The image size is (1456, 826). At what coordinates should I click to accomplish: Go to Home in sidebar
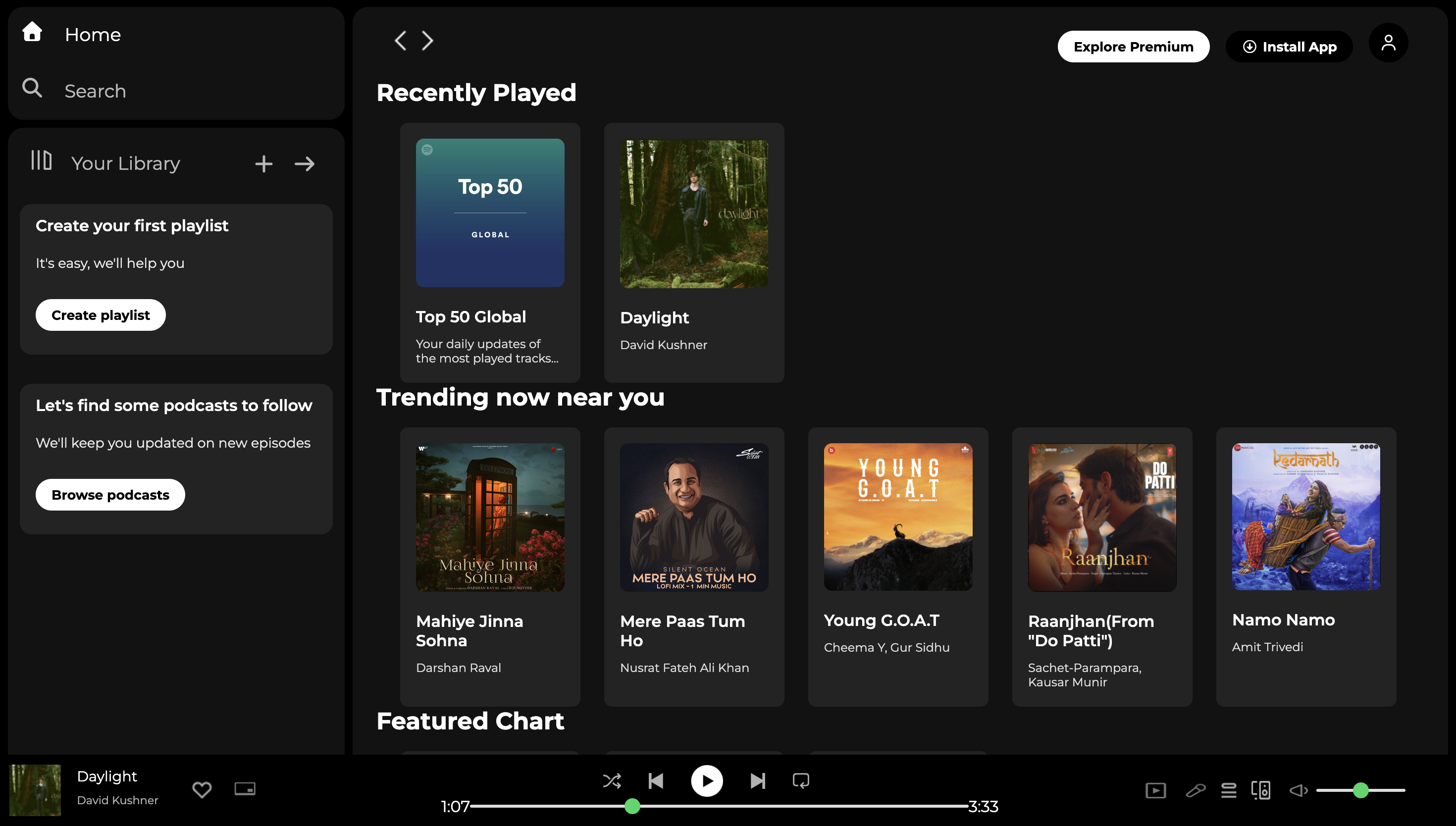[x=71, y=34]
